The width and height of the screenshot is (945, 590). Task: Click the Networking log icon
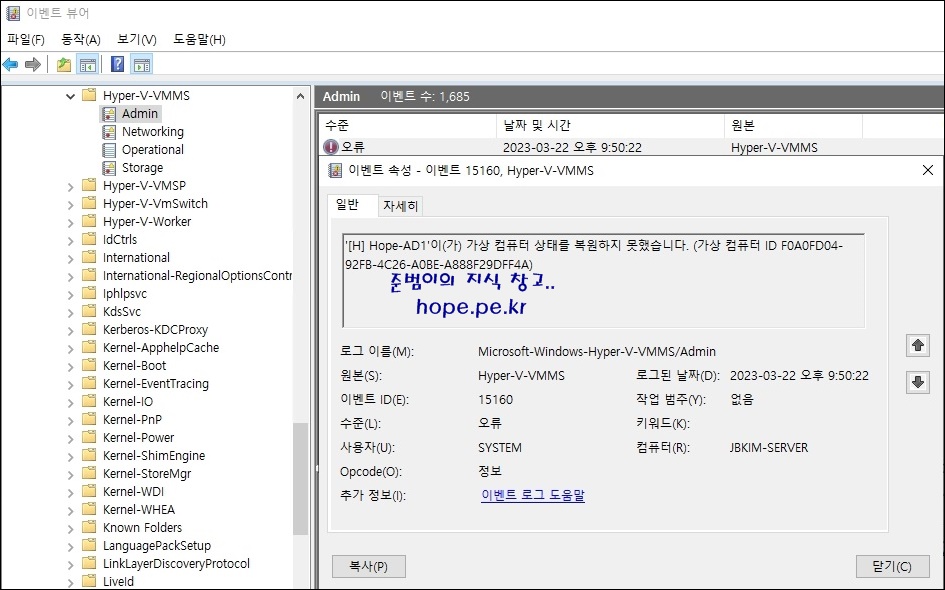click(109, 132)
